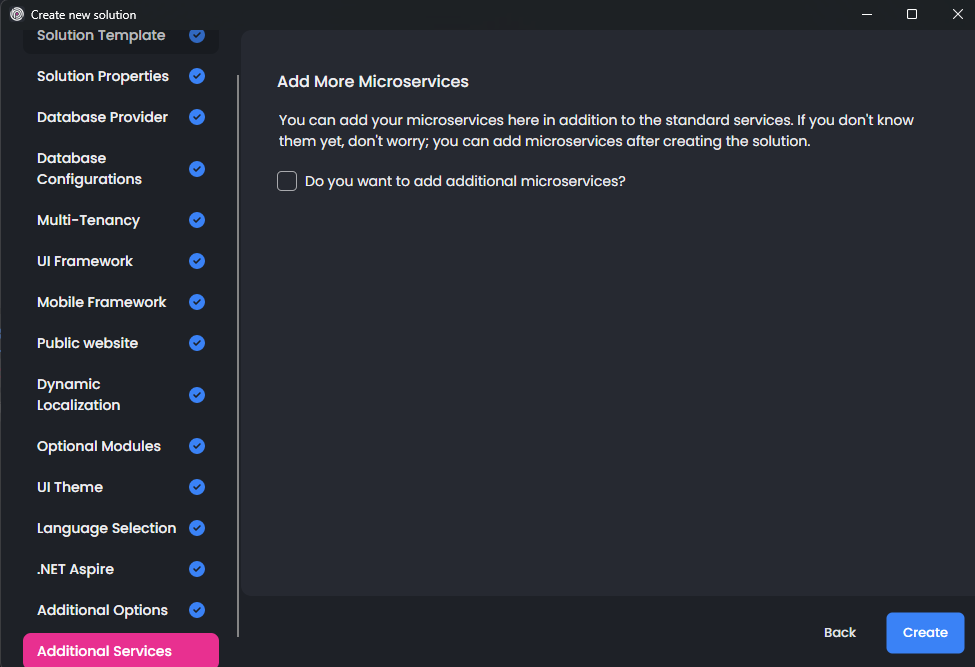
Task: Go to the Database Configurations step
Action: tap(89, 169)
